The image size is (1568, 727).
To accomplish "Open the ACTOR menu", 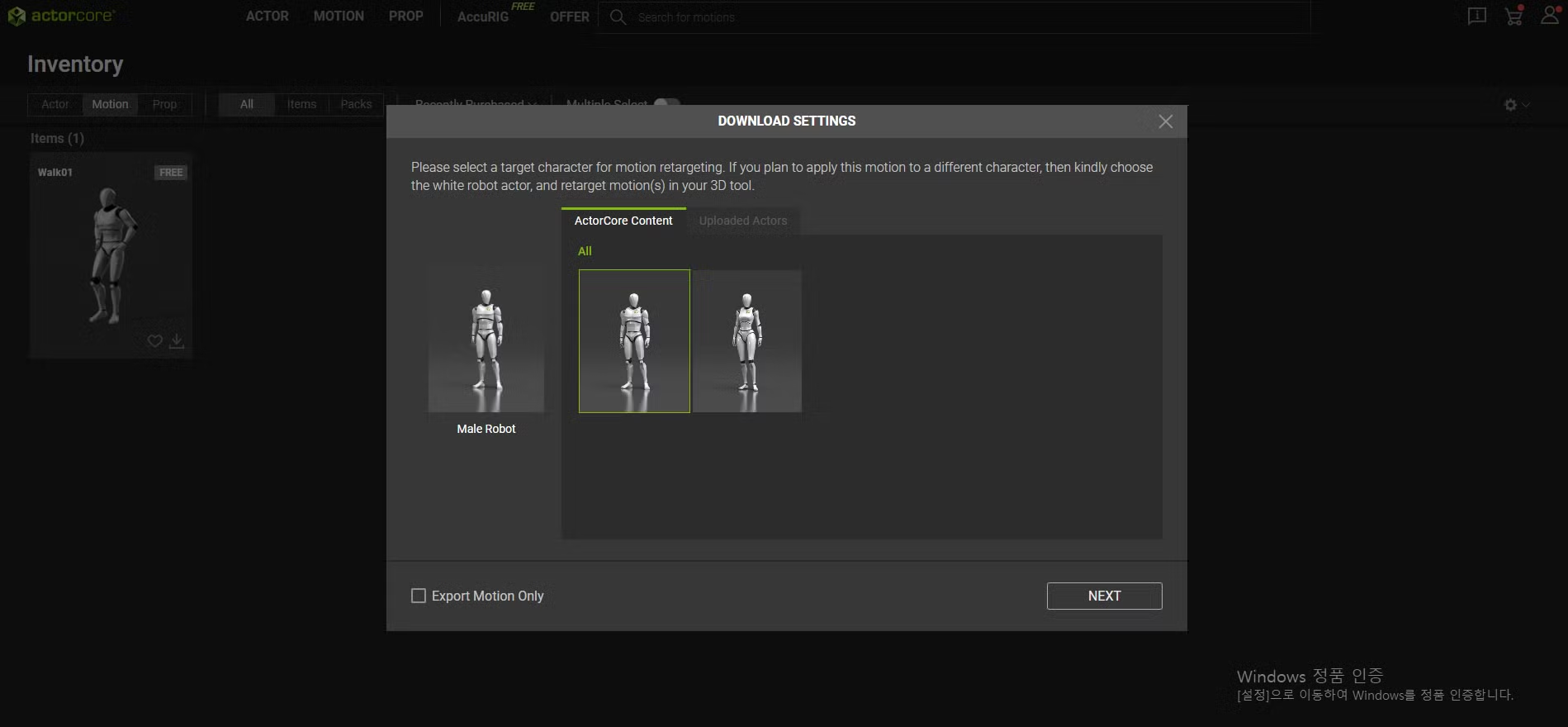I will click(268, 16).
